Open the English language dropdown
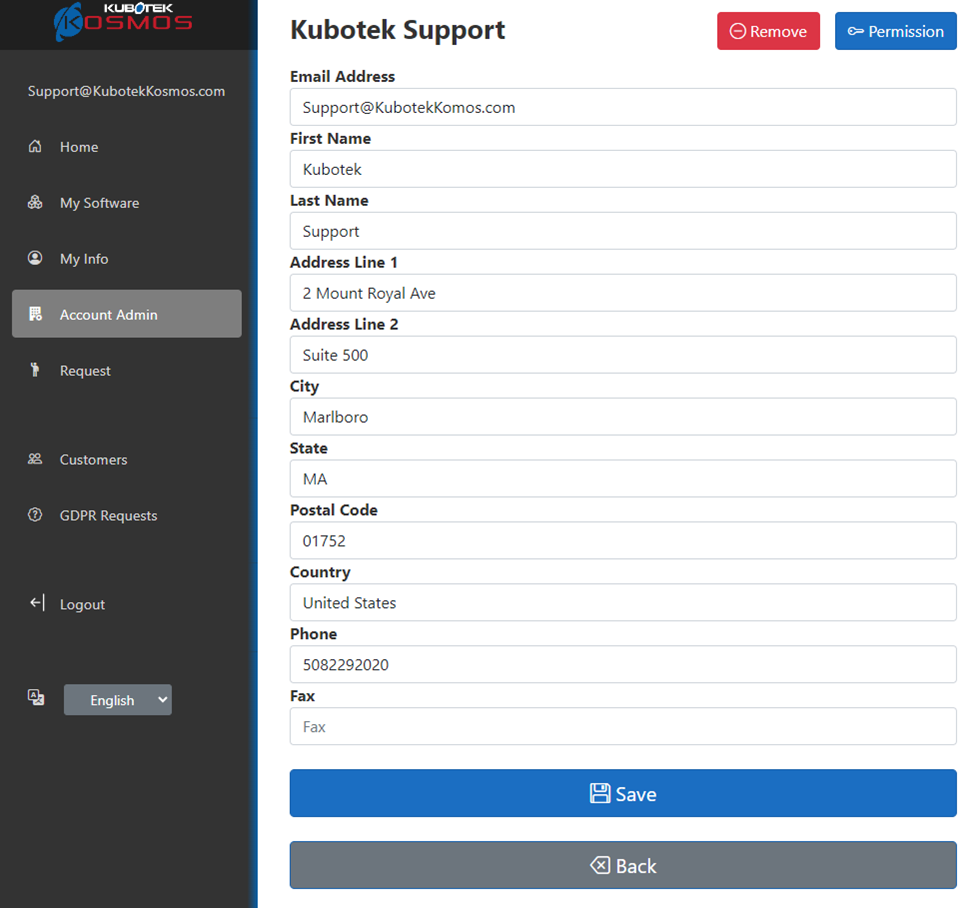Image resolution: width=970 pixels, height=908 pixels. click(x=118, y=700)
